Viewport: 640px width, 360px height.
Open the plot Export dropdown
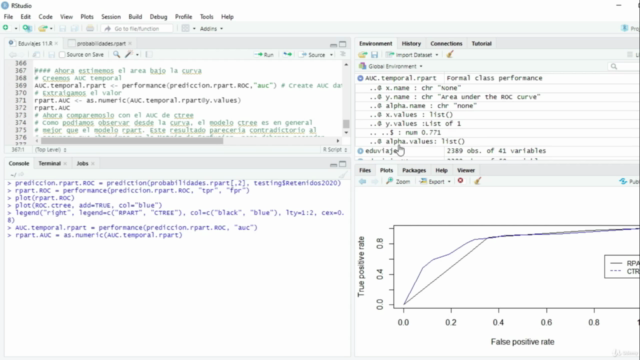click(435, 182)
